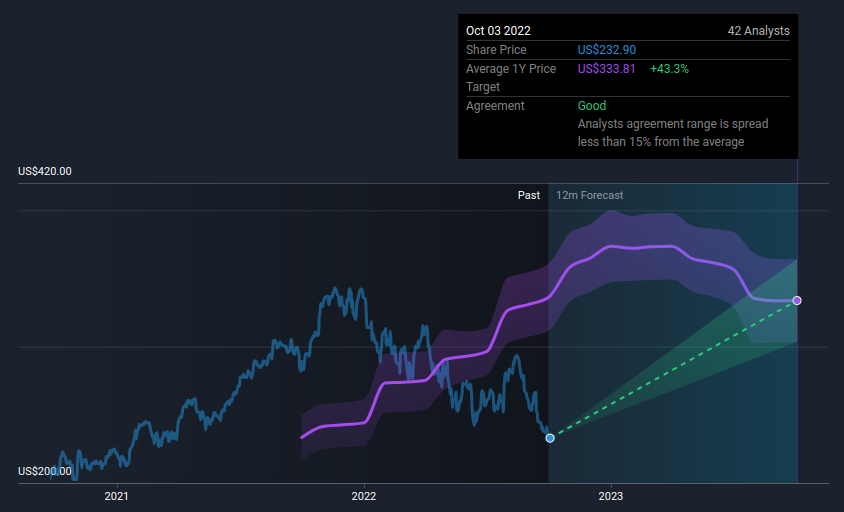Click the +43.3% upside figure
Image resolution: width=844 pixels, height=512 pixels.
click(669, 69)
